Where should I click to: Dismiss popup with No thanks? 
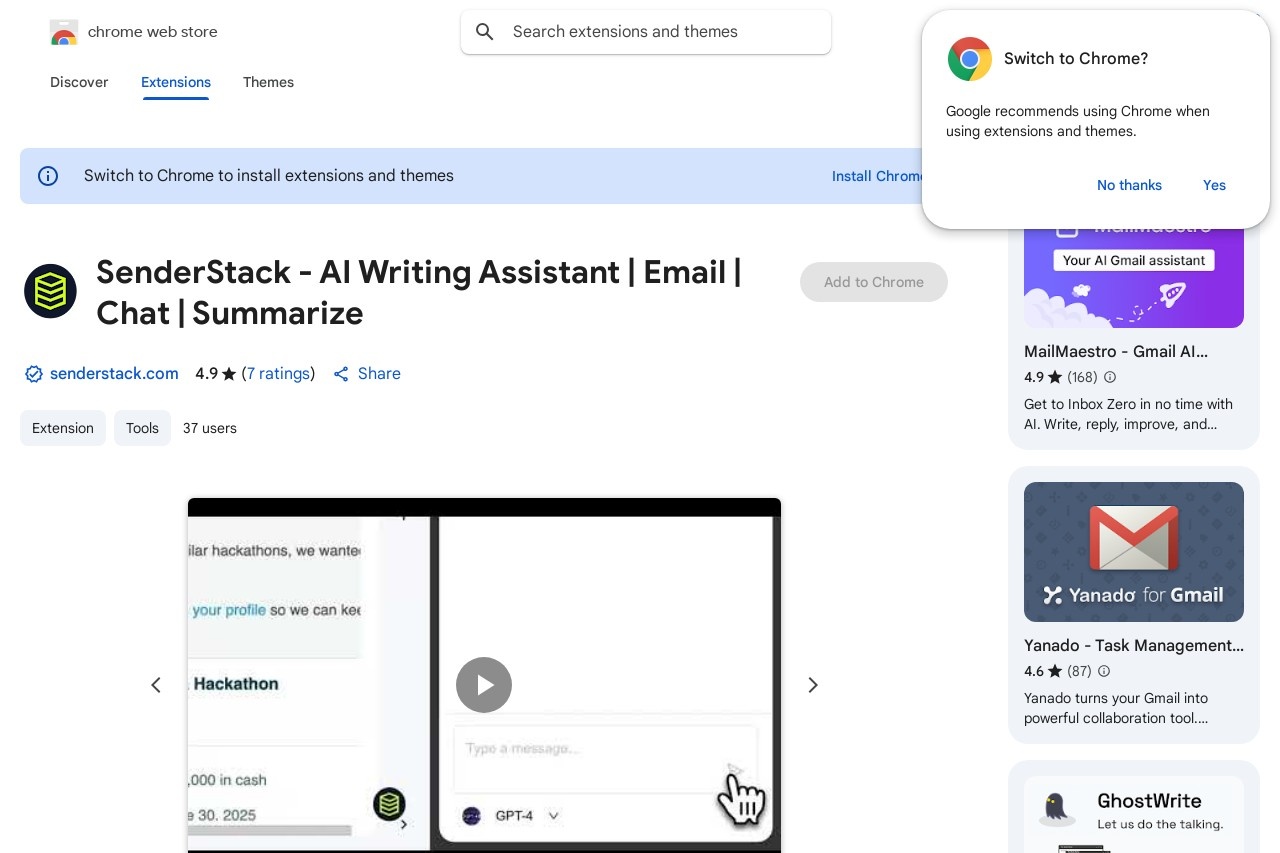pos(1129,185)
